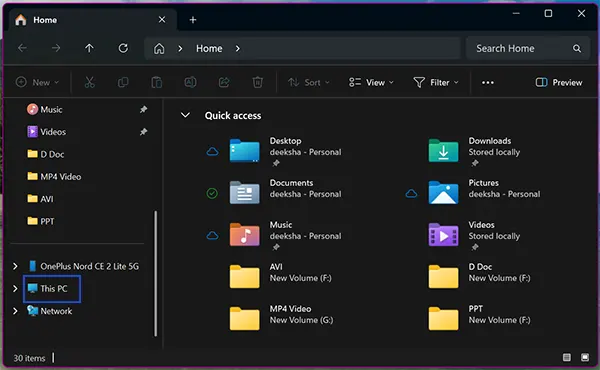
Task: Click the chevron after Home in the address bar
Action: click(x=238, y=49)
